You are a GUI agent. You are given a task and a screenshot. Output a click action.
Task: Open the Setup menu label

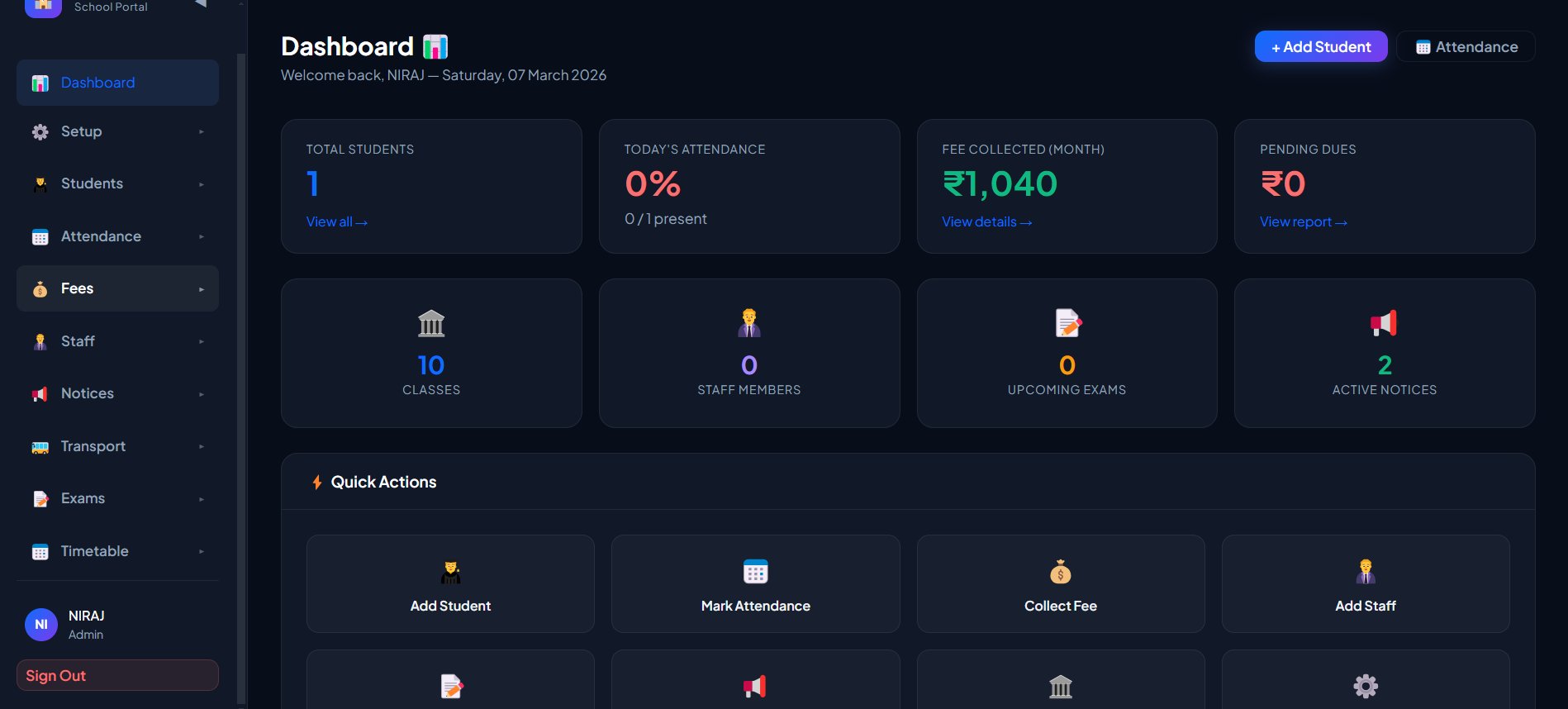(81, 131)
